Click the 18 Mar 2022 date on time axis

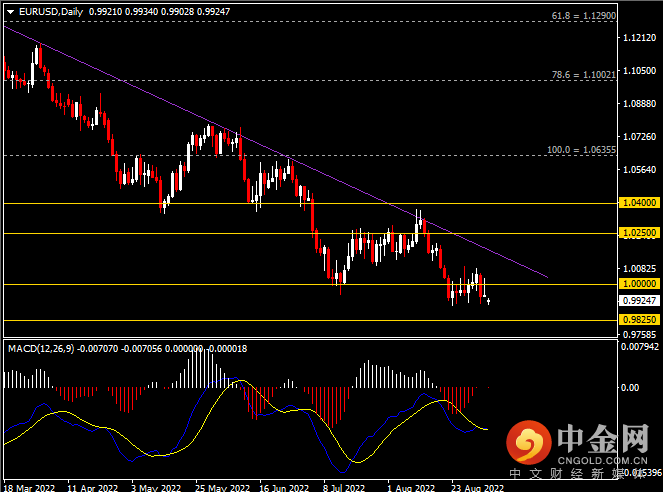(x=30, y=488)
